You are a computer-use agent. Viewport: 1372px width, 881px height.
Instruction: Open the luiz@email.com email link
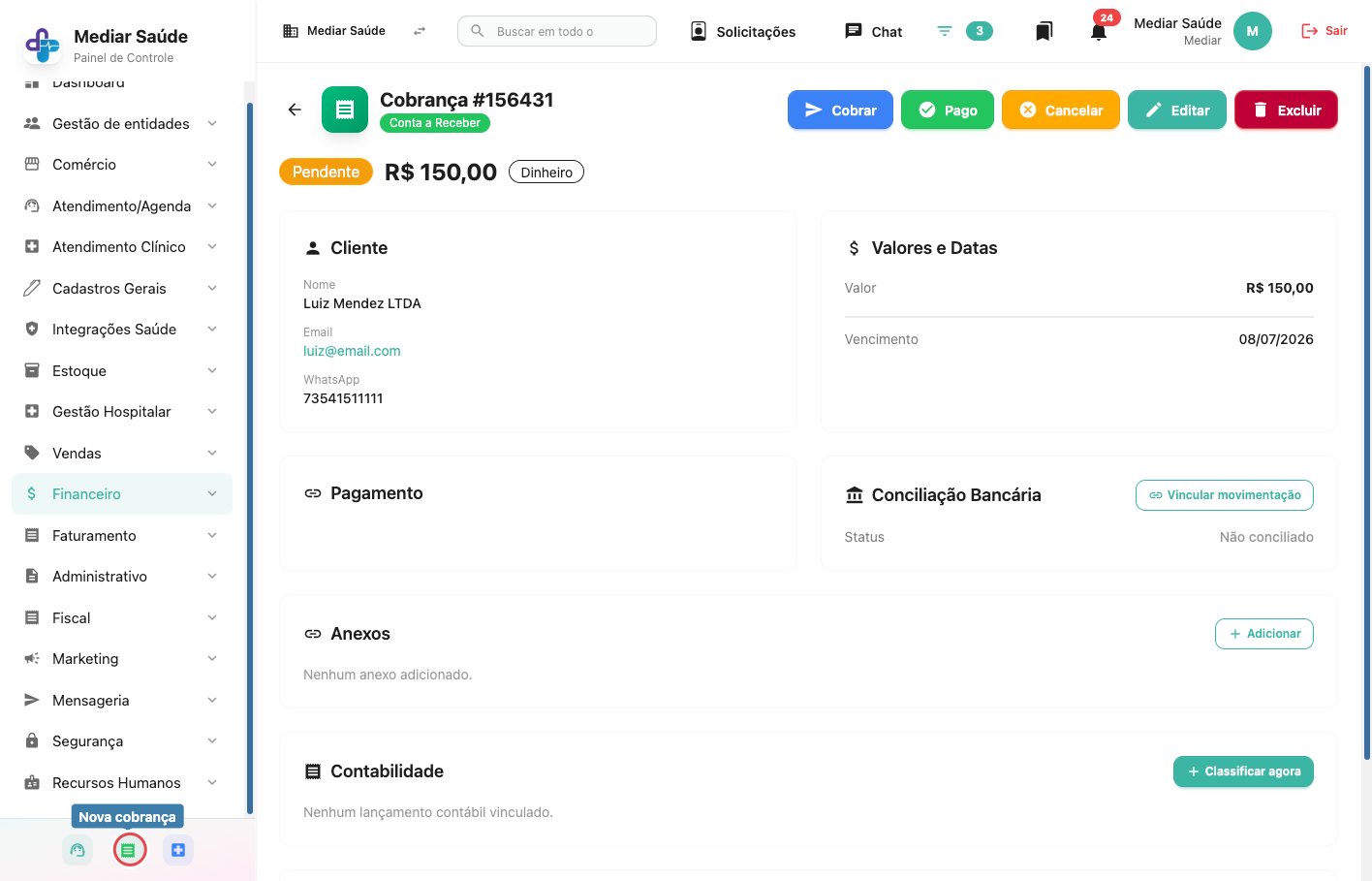click(x=352, y=351)
